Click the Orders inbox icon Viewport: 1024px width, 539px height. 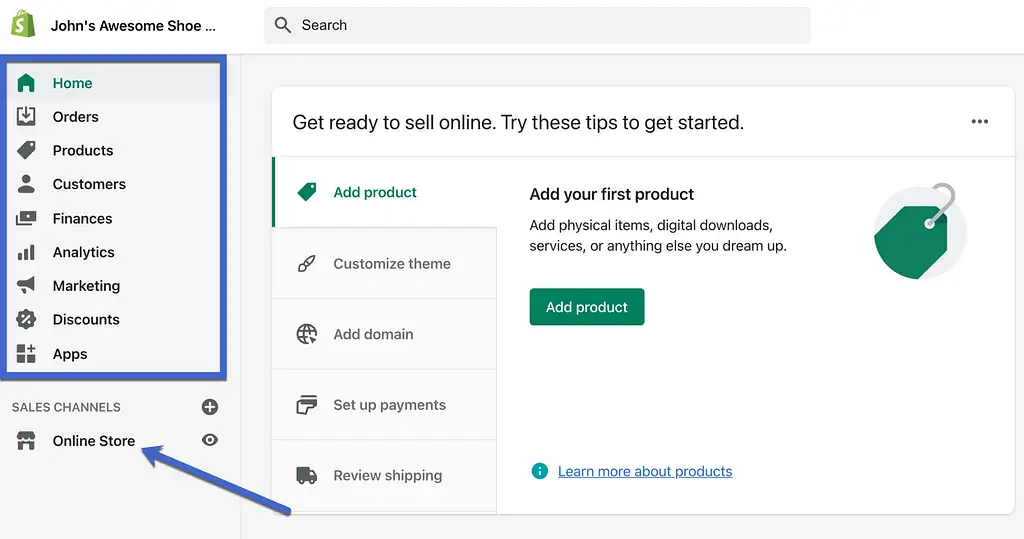tap(26, 116)
